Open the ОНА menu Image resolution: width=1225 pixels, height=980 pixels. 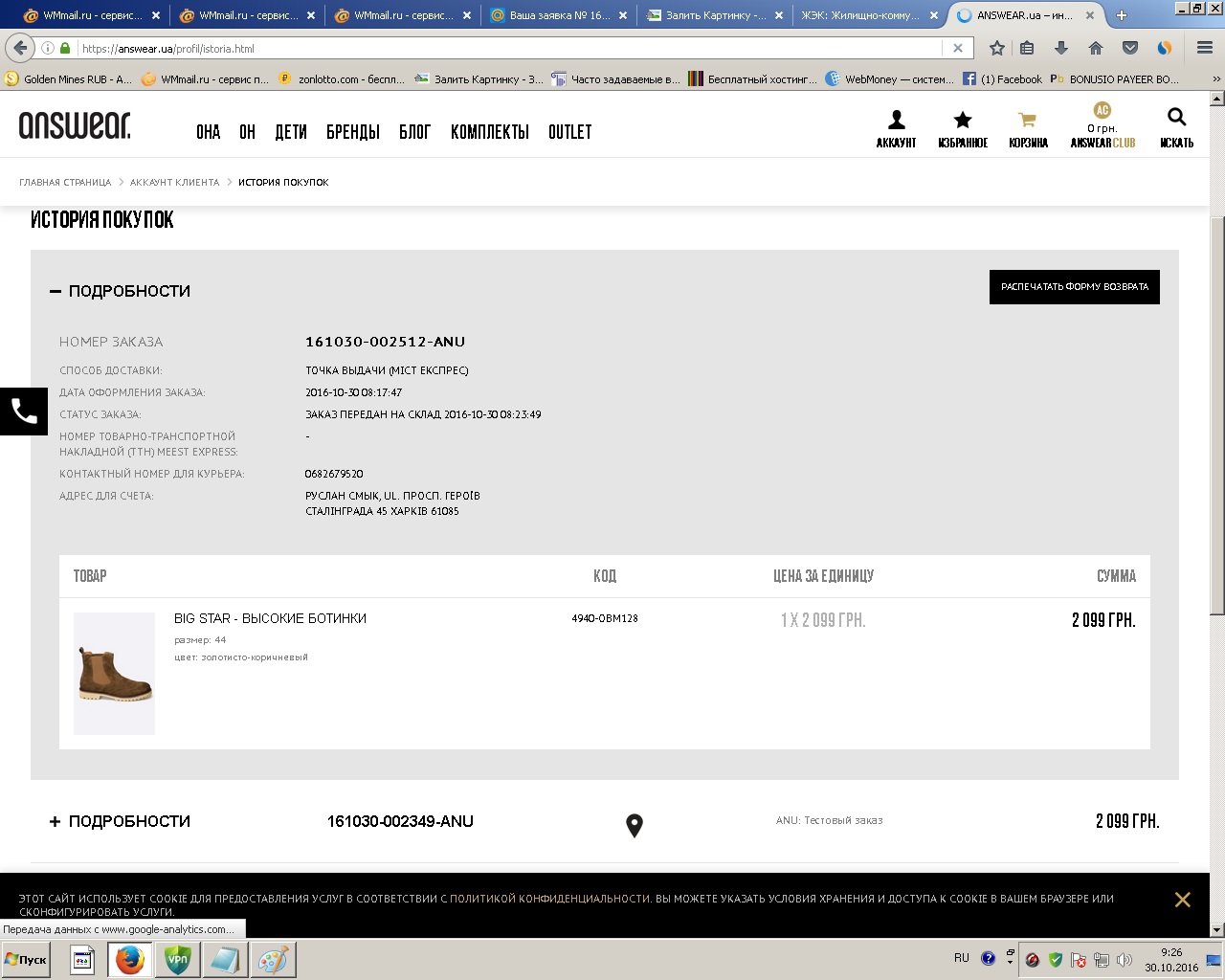point(209,133)
